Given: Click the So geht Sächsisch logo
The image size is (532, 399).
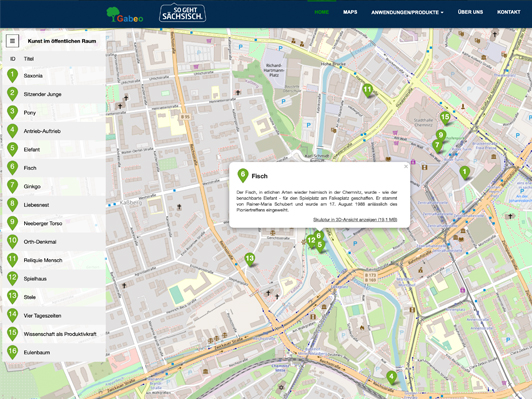Looking at the screenshot, I should click(183, 14).
